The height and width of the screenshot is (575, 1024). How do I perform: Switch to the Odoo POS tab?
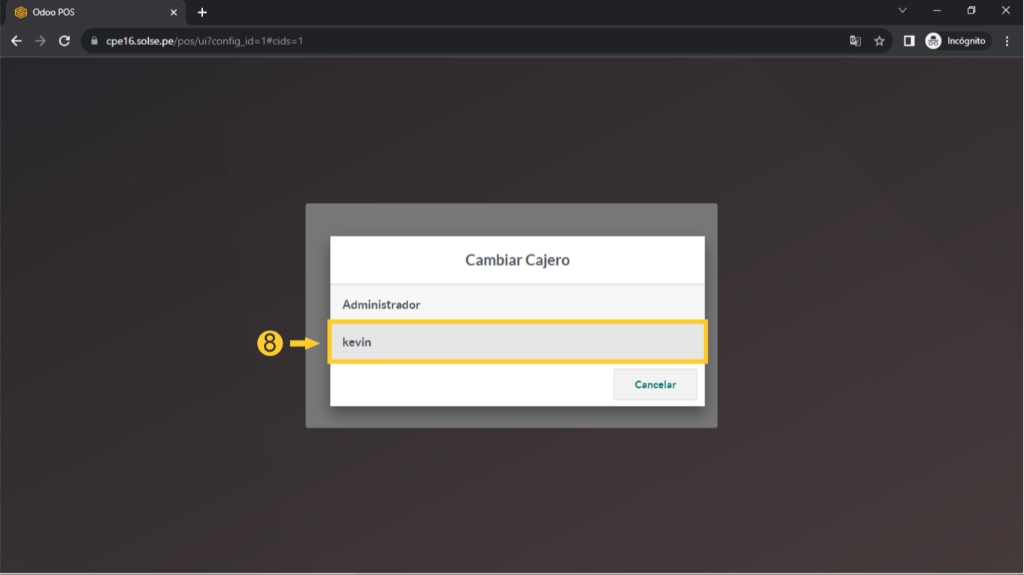90,12
